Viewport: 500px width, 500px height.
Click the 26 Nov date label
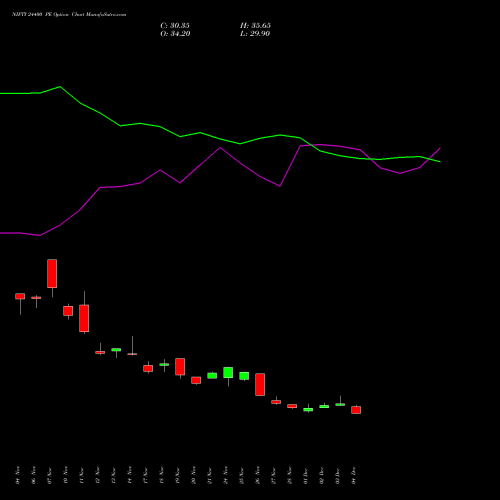[x=258, y=475]
